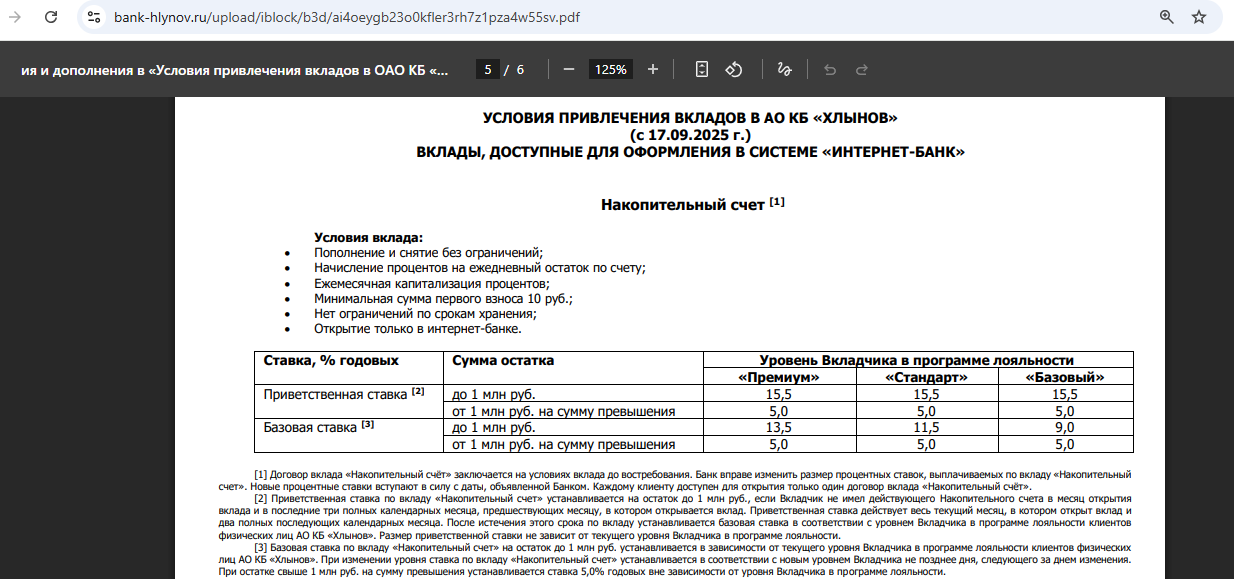Click the 11,5 rate cell

click(926, 427)
